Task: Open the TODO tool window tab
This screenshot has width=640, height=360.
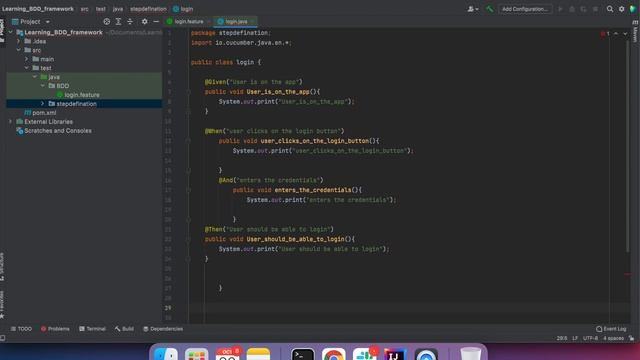Action: coord(21,329)
